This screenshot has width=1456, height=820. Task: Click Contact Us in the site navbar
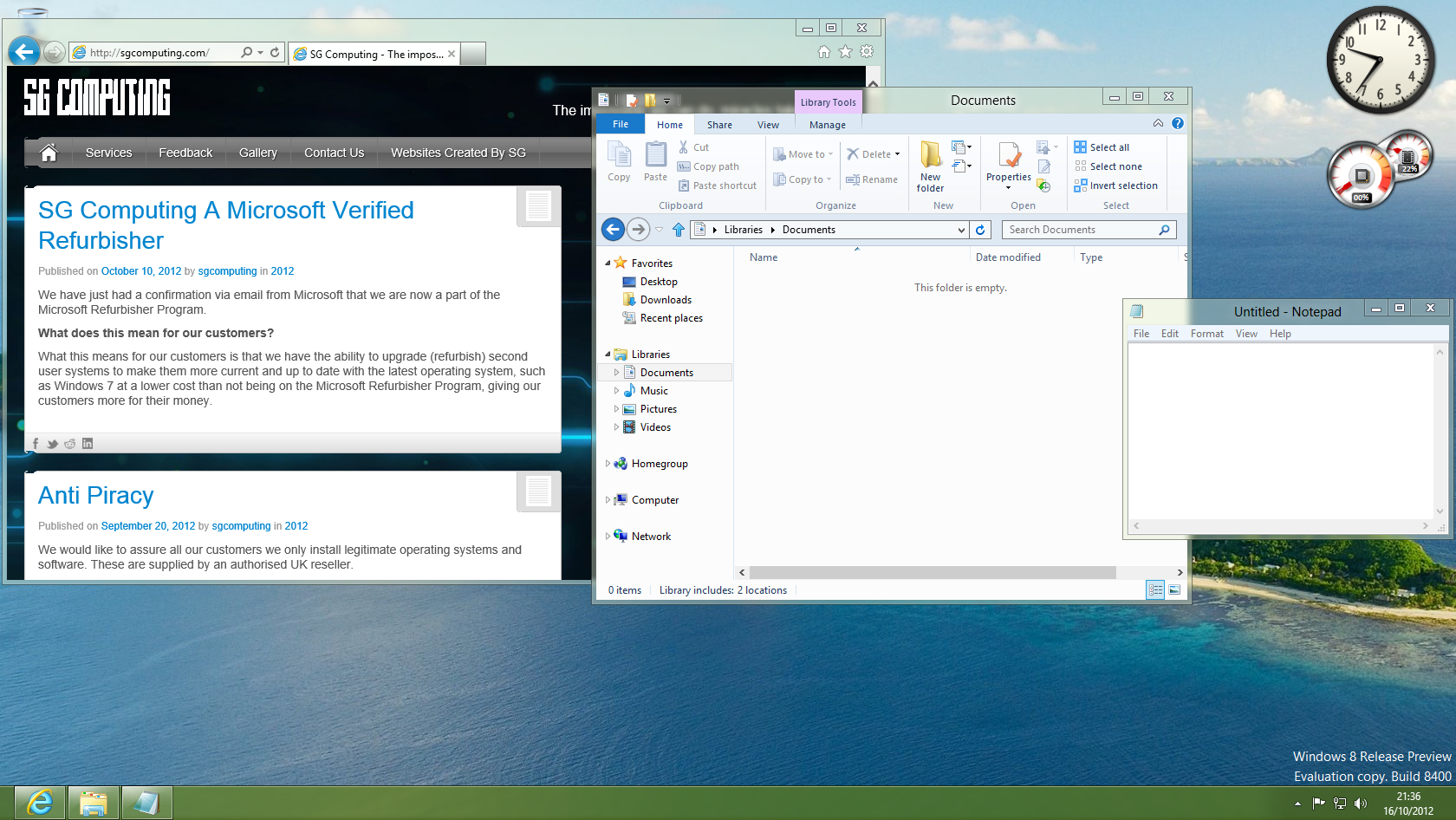(334, 153)
